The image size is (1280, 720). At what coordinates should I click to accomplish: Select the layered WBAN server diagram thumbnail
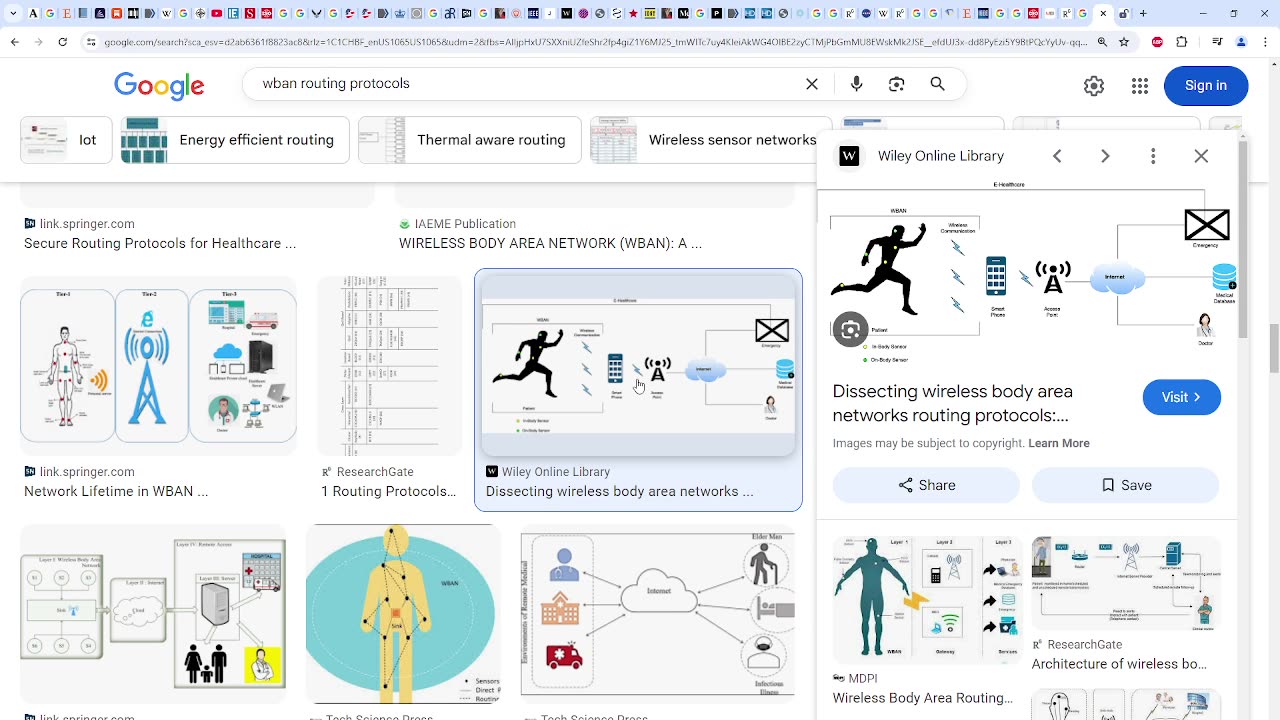[x=153, y=614]
